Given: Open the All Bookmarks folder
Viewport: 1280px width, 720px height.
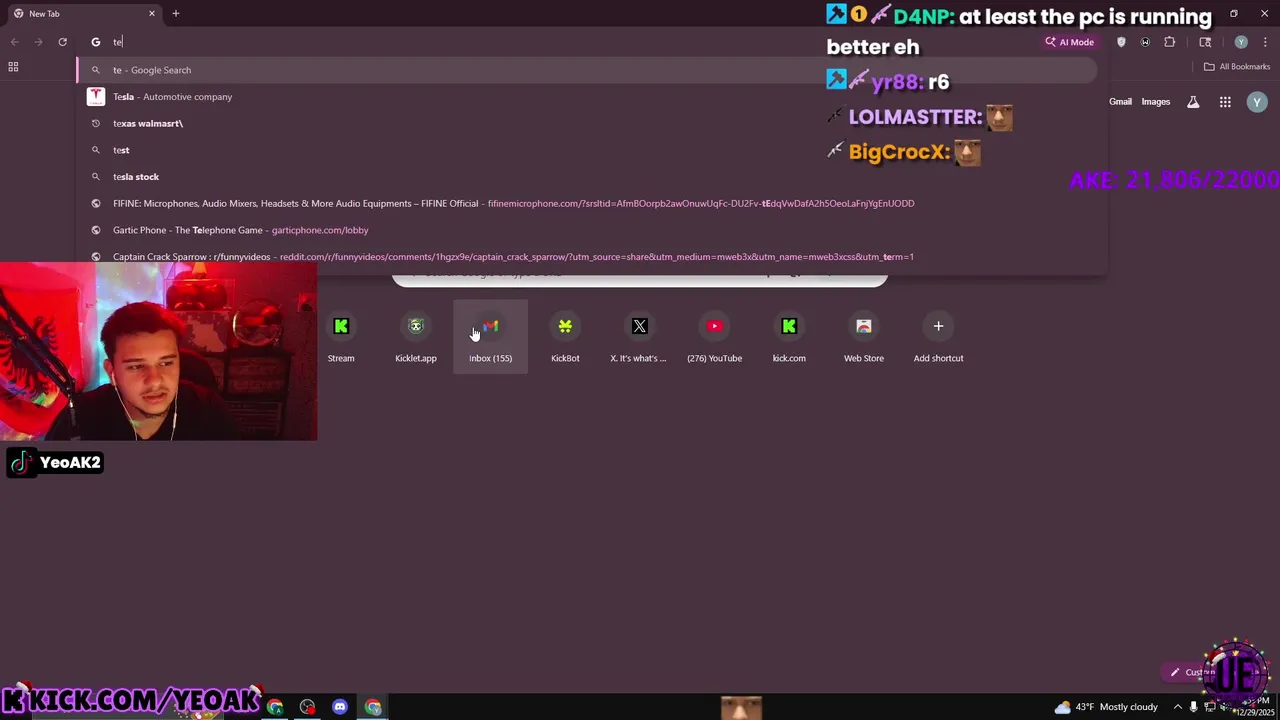Looking at the screenshot, I should pos(1237,67).
